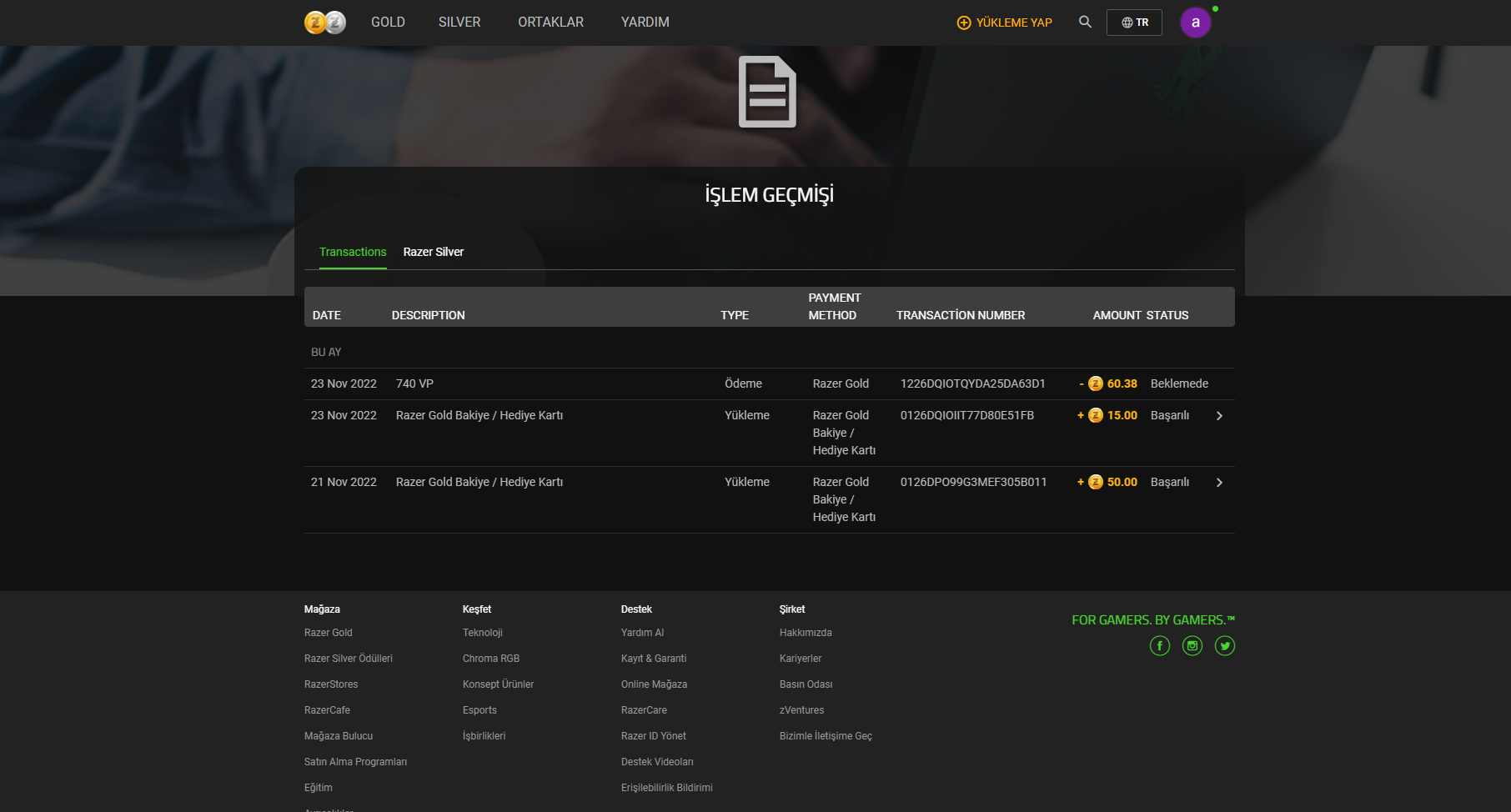Open the zVentures footer link
Screen dimensions: 1511x812
point(802,710)
